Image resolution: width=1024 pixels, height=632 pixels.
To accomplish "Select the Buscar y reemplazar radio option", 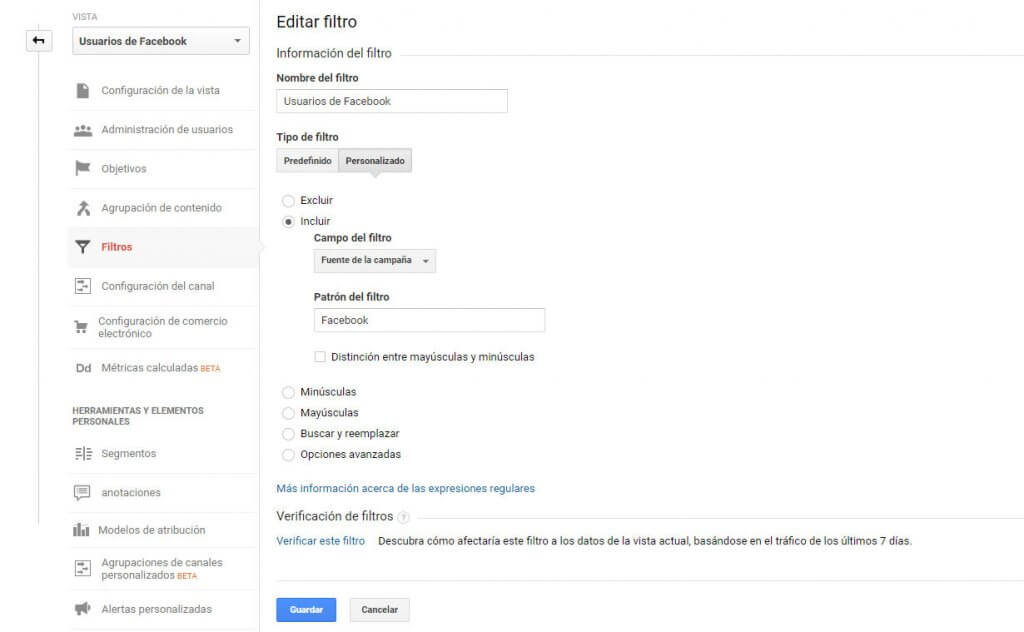I will [x=288, y=434].
